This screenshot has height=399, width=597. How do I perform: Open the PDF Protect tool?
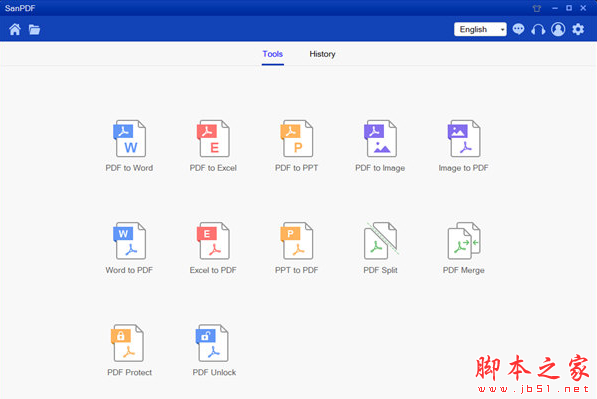click(129, 350)
